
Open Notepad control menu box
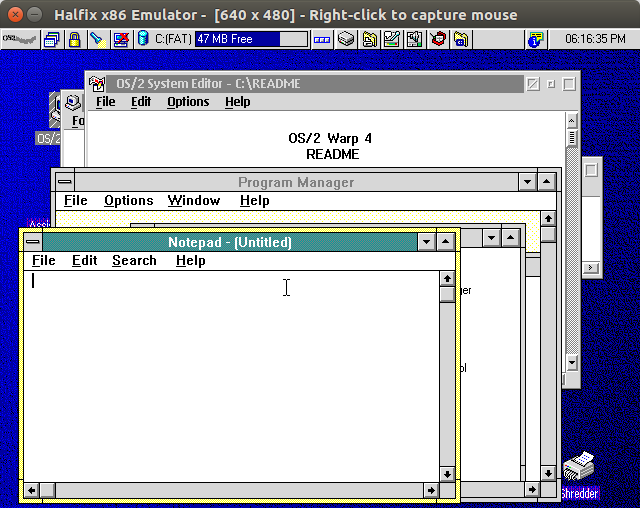click(33, 242)
